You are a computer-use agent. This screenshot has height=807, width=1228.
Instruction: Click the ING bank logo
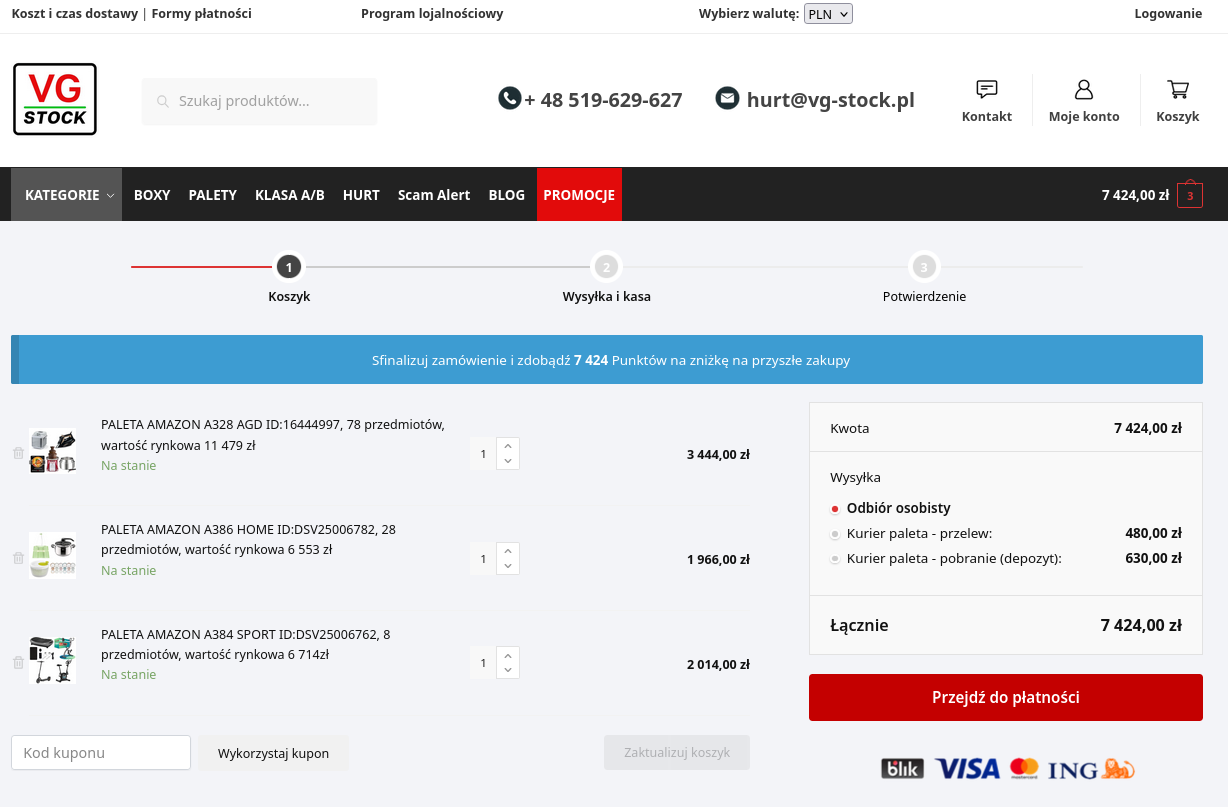point(1091,769)
